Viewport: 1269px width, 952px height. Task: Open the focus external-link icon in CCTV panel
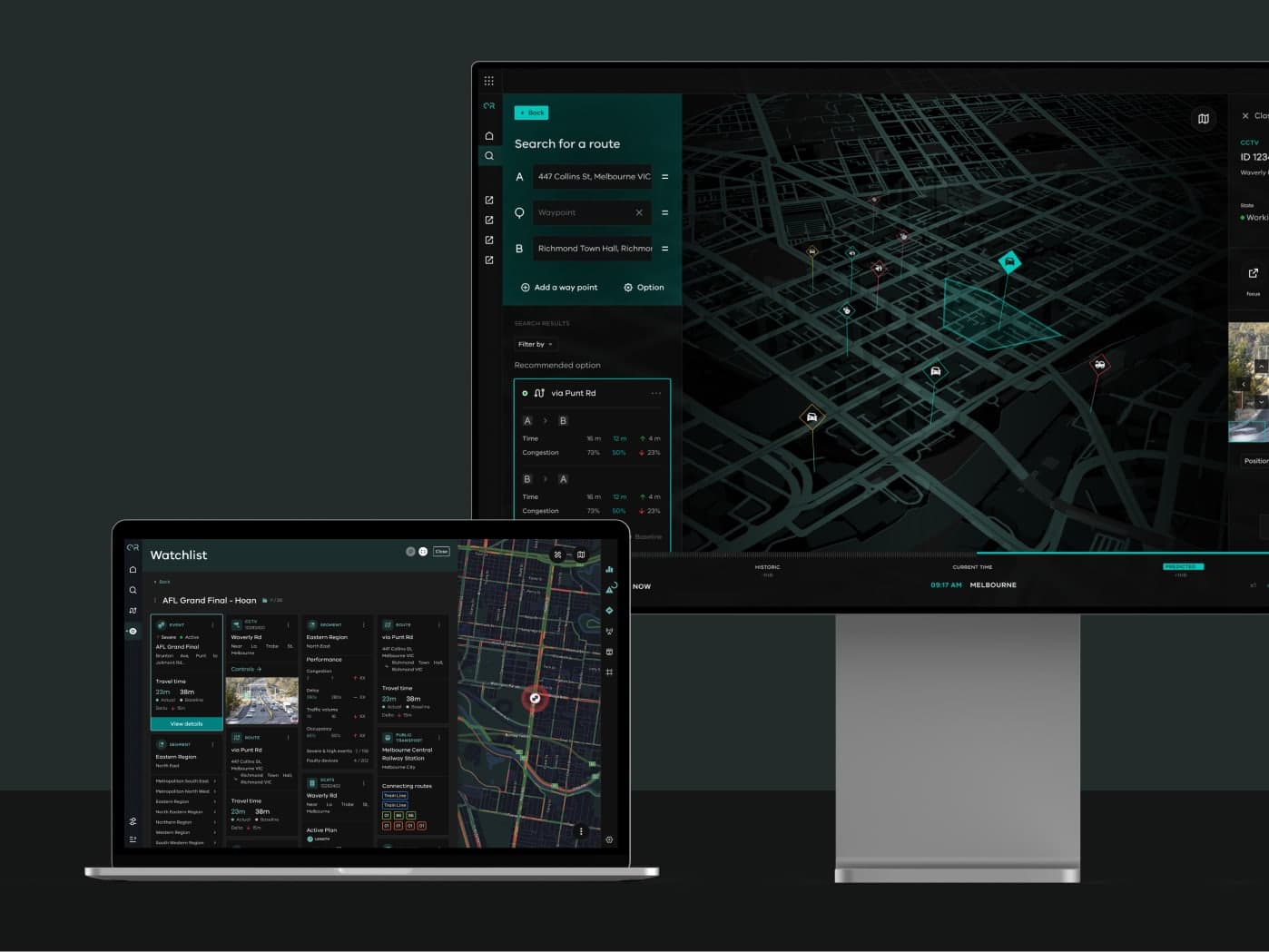point(1254,273)
